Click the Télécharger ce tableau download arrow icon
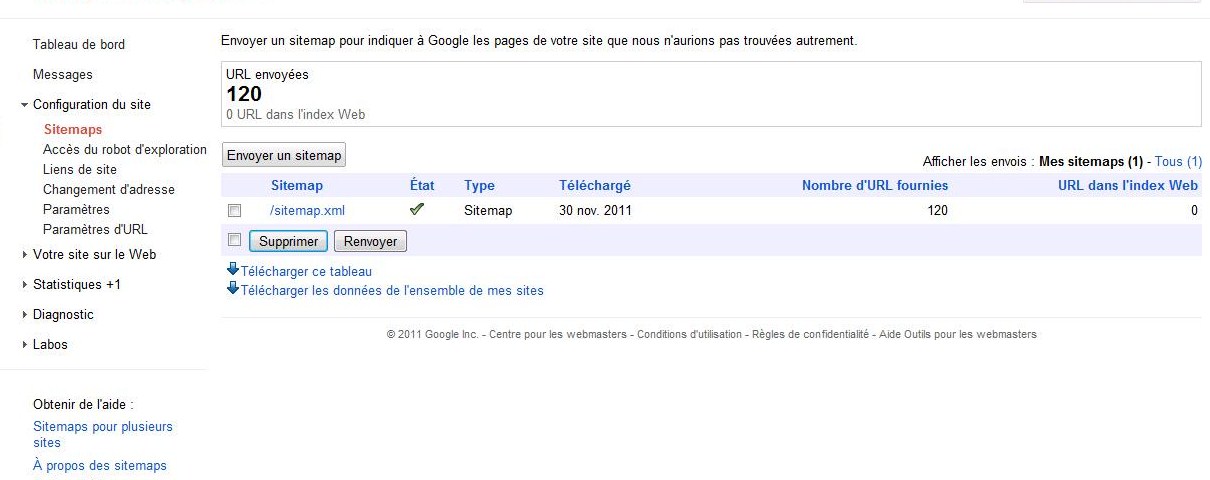Image resolution: width=1210 pixels, height=480 pixels. (x=233, y=270)
